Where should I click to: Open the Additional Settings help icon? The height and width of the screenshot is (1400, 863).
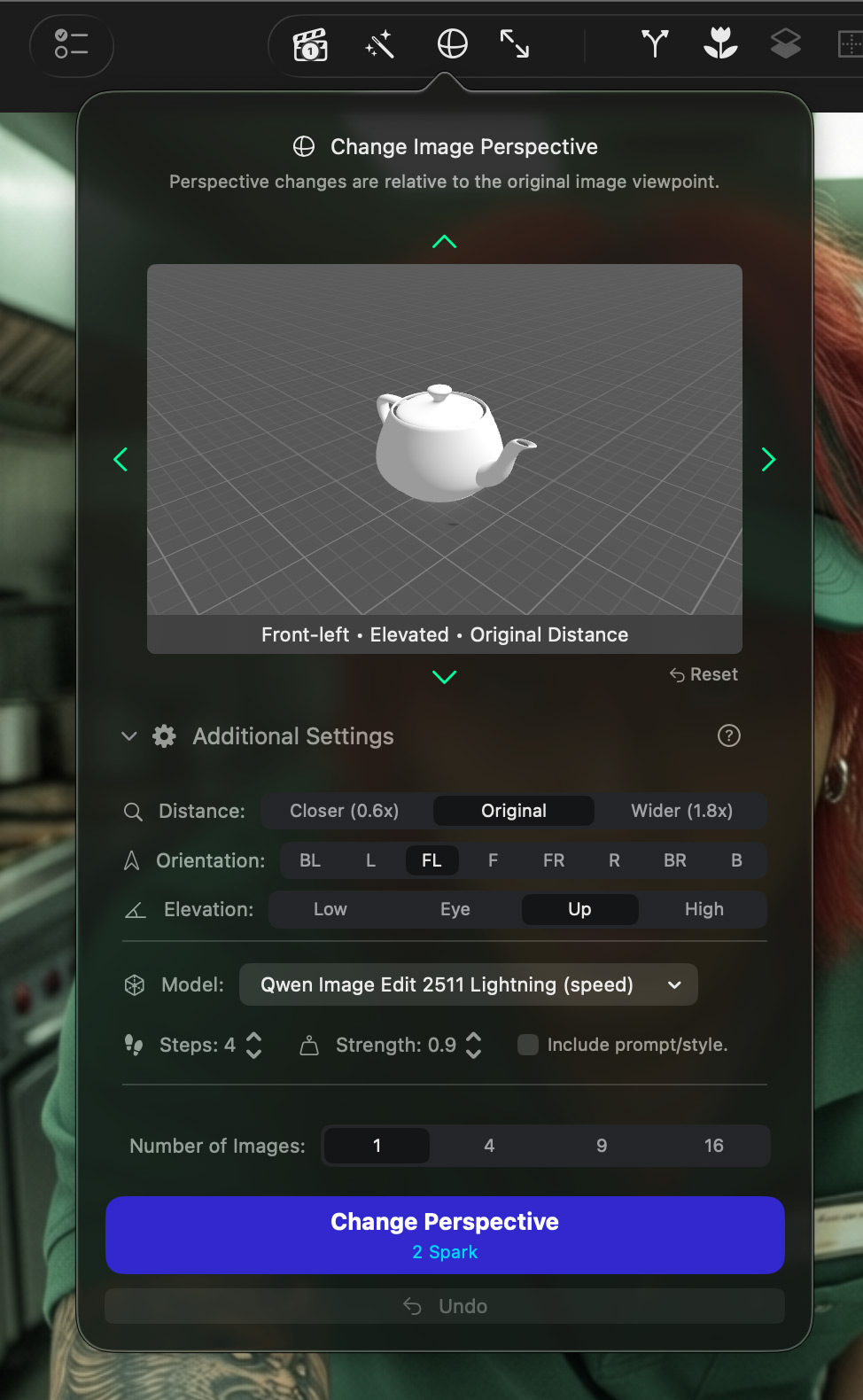click(728, 735)
